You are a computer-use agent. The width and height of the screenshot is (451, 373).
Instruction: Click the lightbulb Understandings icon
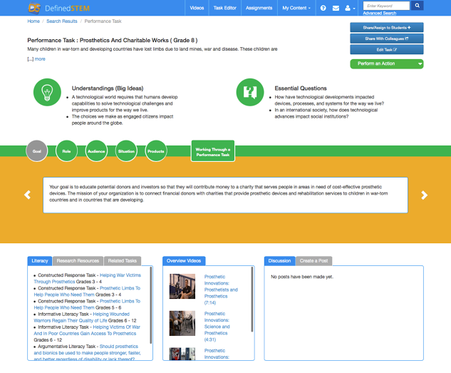pos(47,92)
